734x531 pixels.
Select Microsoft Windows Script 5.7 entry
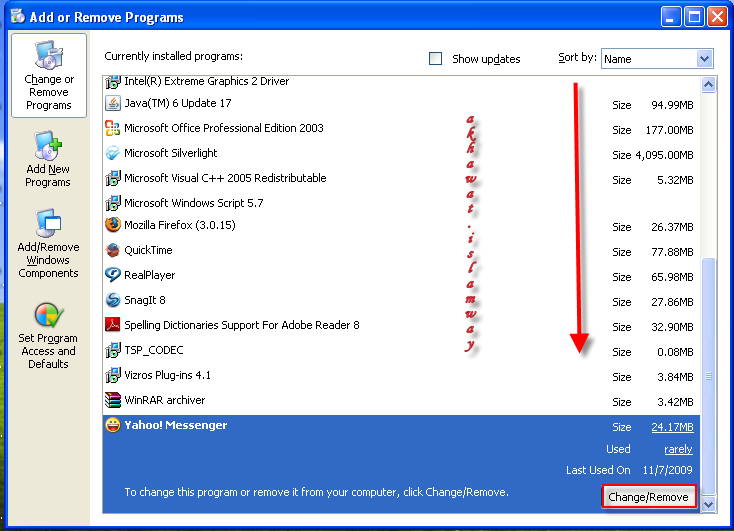click(401, 203)
